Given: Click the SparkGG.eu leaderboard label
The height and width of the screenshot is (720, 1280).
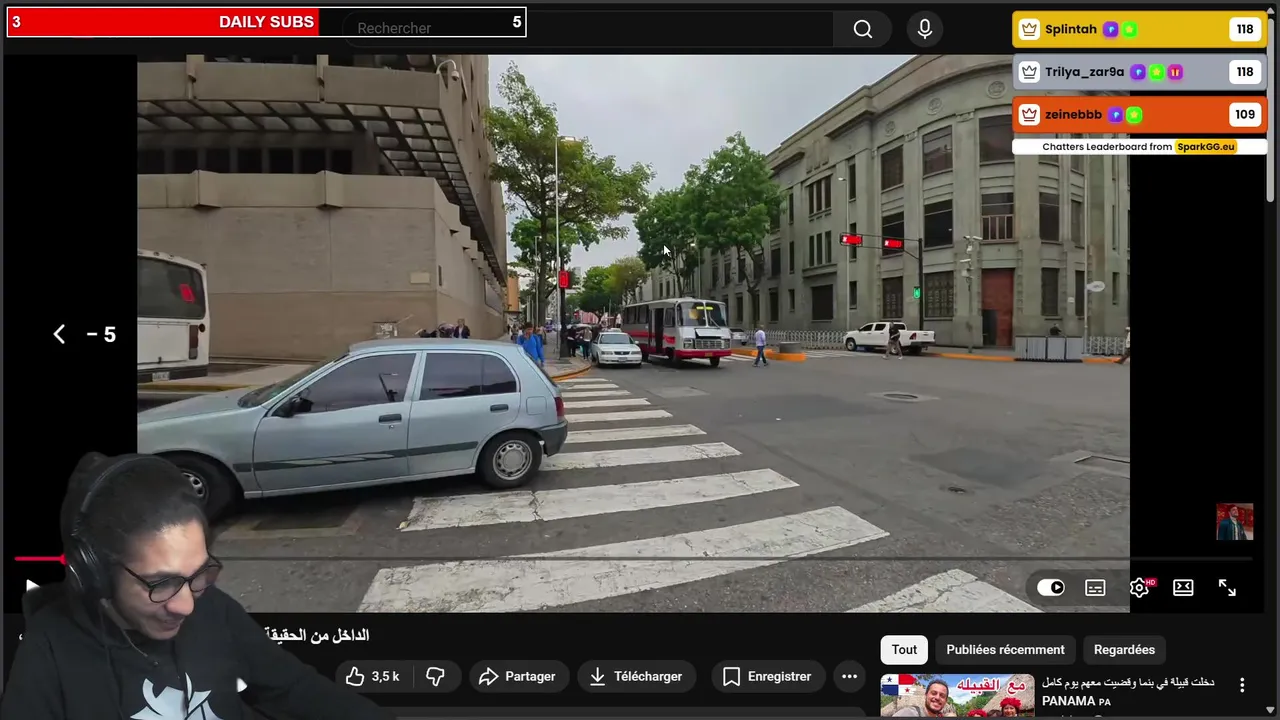Looking at the screenshot, I should click(1205, 146).
